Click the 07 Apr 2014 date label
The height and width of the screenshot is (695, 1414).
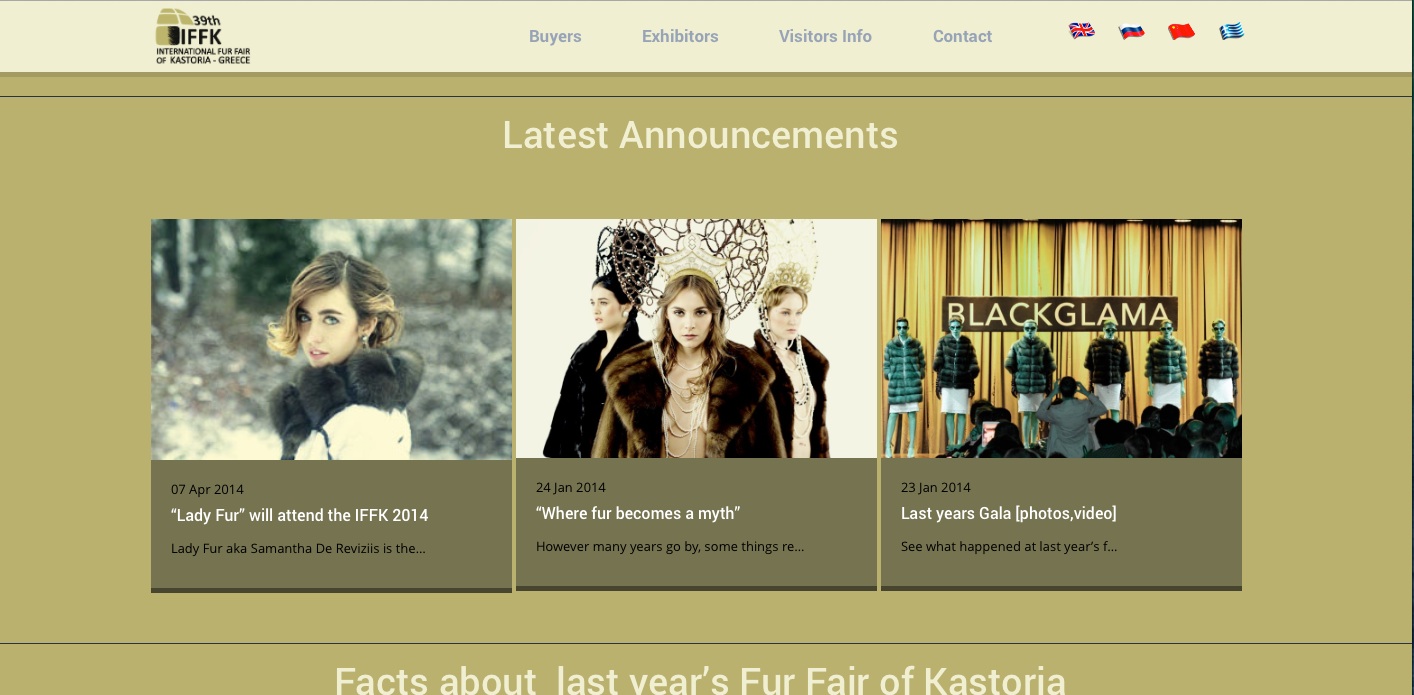point(207,490)
